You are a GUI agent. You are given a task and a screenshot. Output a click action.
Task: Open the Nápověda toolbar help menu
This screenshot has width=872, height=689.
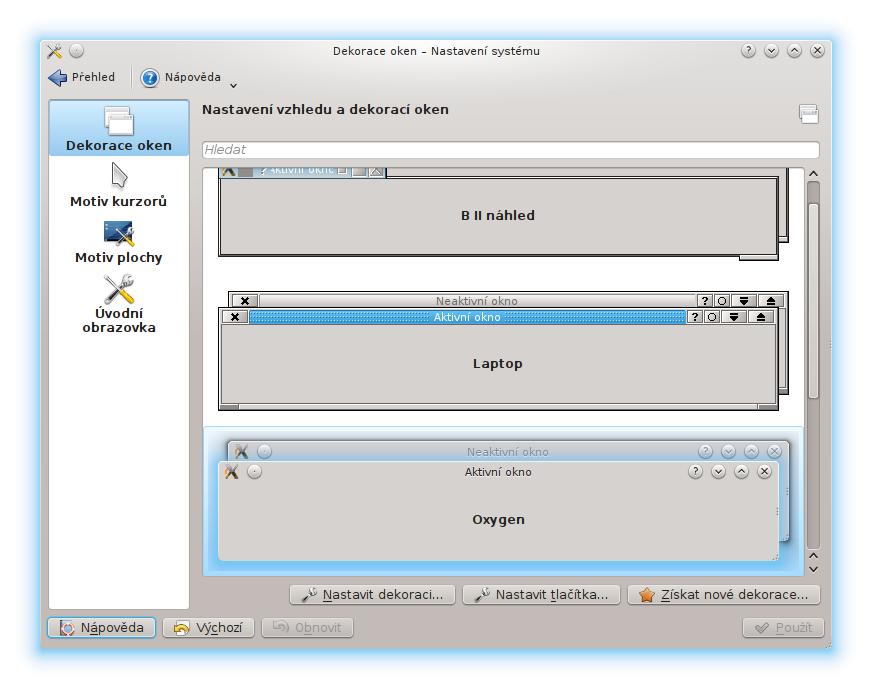pos(181,78)
